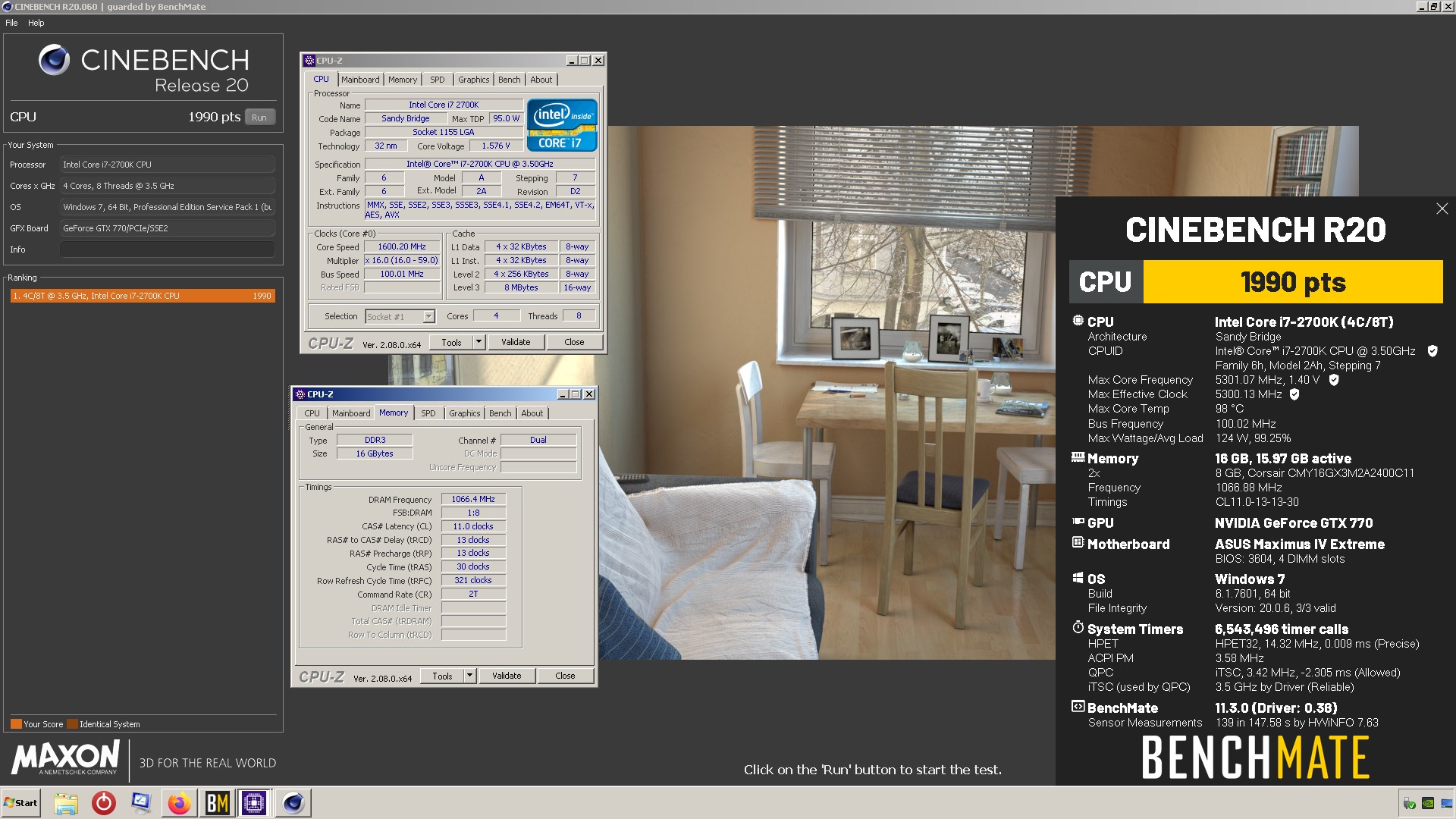Click Validate in upper CPU-Z window
Viewport: 1456px width, 819px height.
click(x=516, y=342)
